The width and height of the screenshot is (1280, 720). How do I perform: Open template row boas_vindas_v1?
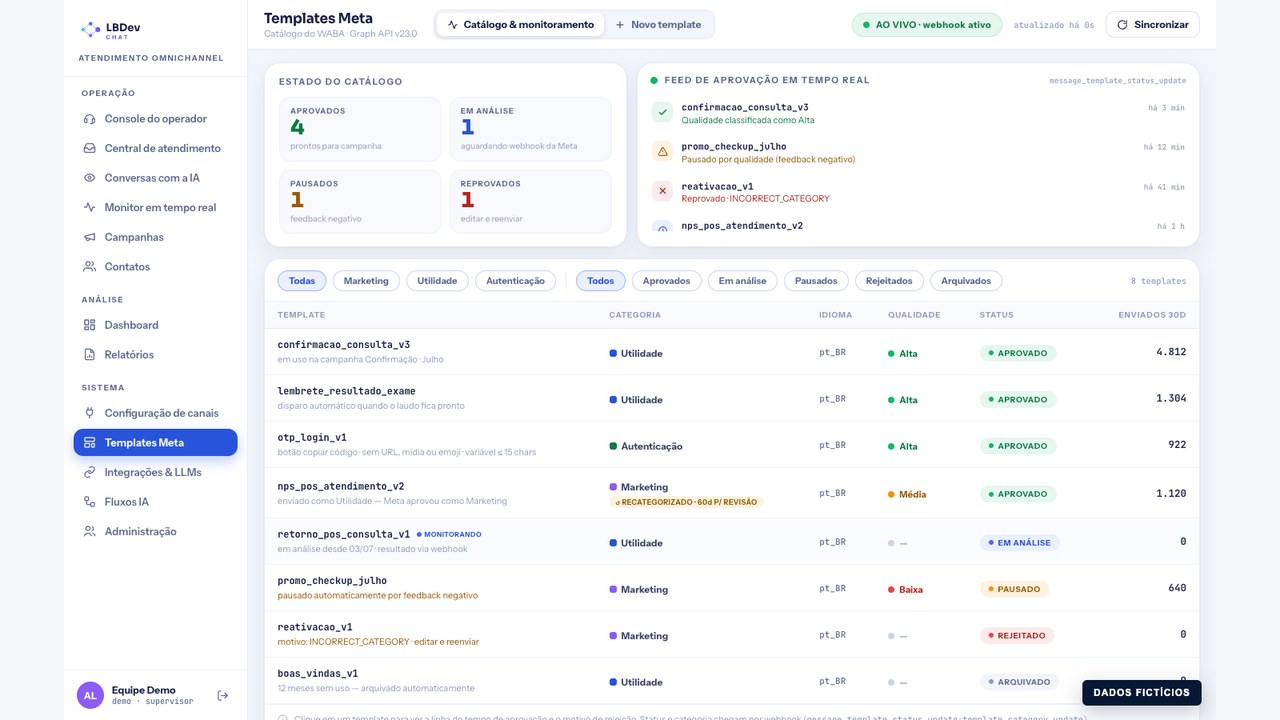(x=732, y=681)
